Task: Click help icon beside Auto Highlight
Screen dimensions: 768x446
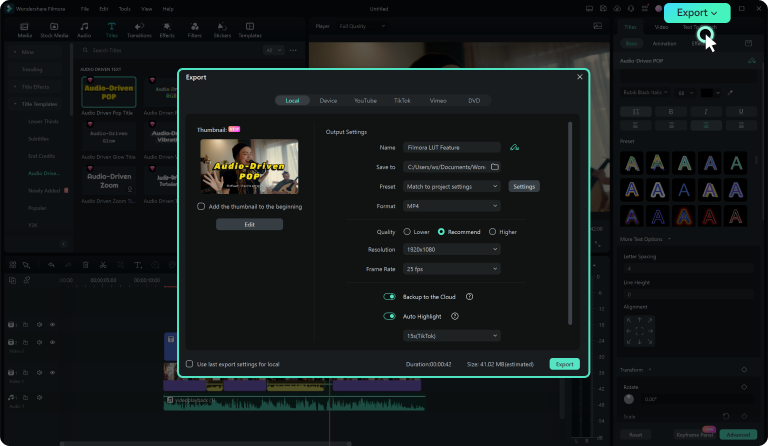Action: 455,316
